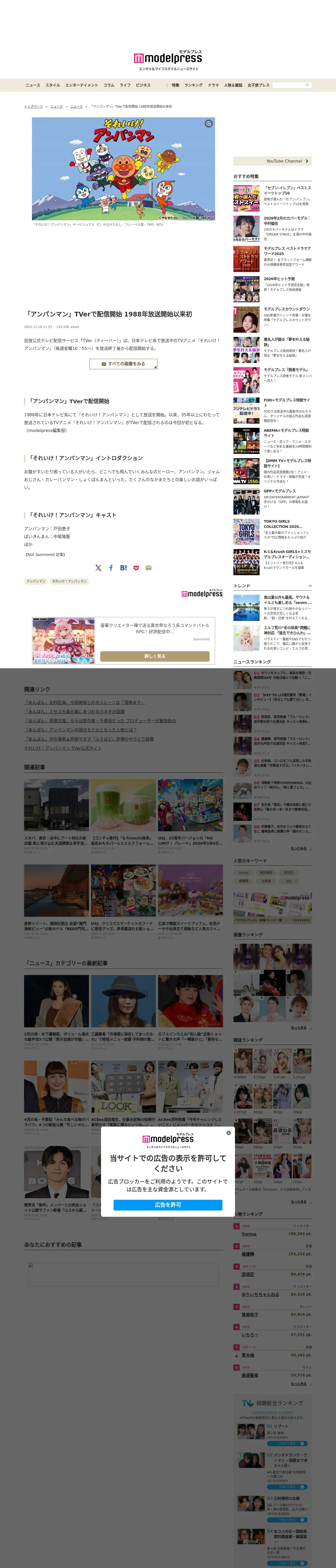Click 詳しく見る button in sponsored ad
Image resolution: width=336 pixels, height=1568 pixels.
pos(155,656)
